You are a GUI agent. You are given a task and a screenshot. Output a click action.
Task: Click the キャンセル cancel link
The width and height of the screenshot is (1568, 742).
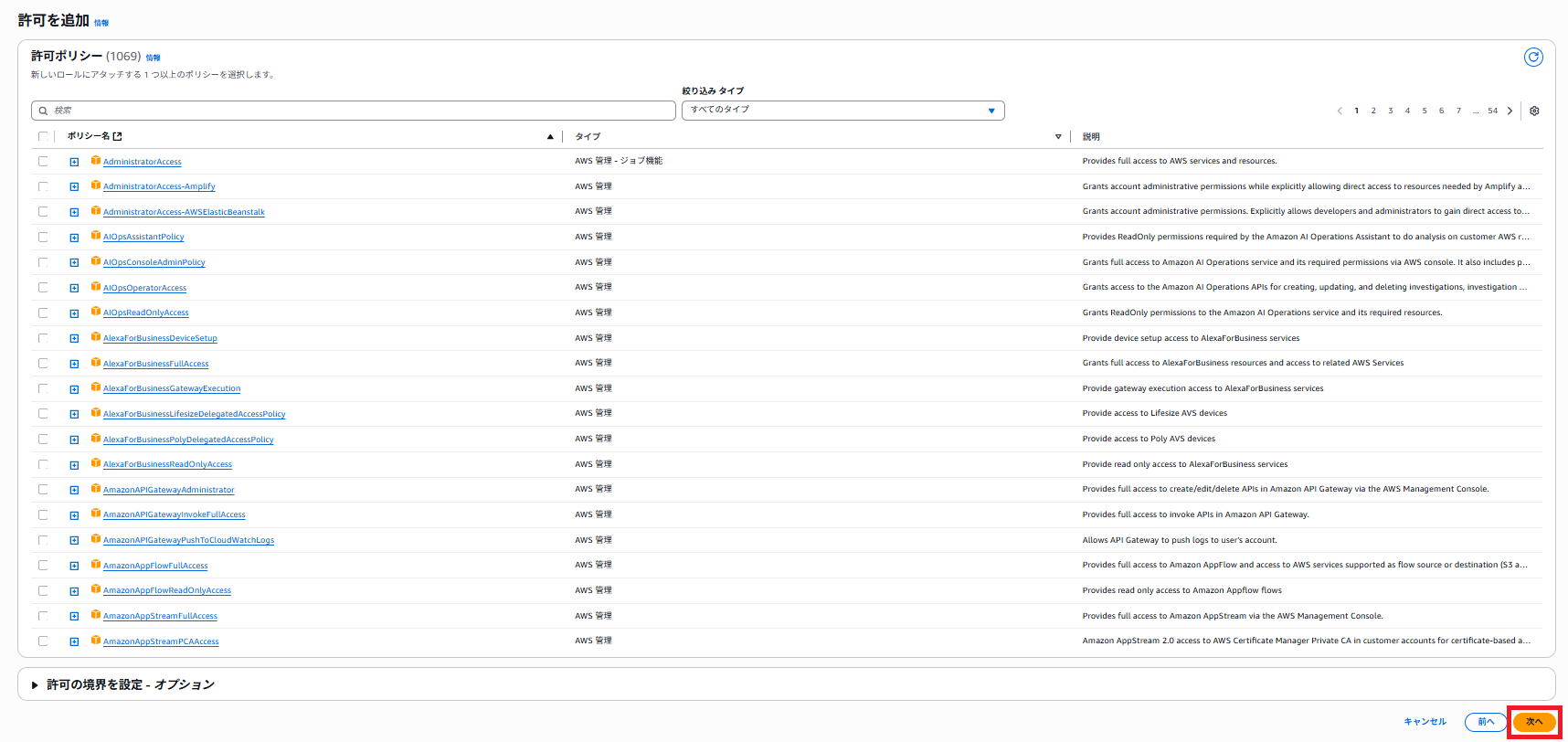pos(1425,722)
